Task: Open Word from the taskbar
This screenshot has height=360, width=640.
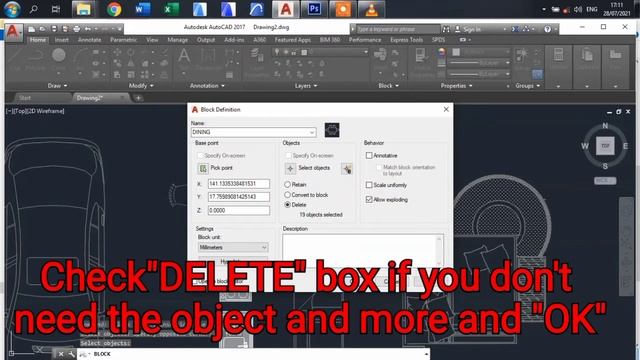Action: point(142,9)
